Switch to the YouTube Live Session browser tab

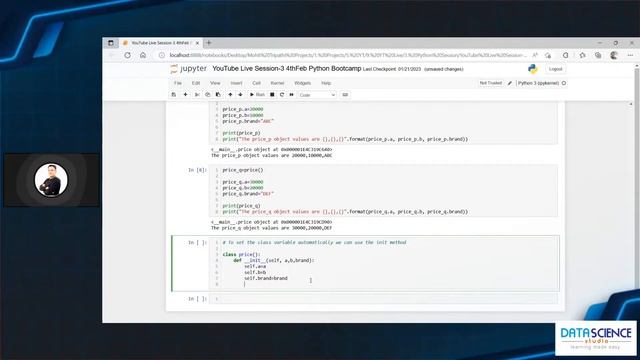coord(161,43)
